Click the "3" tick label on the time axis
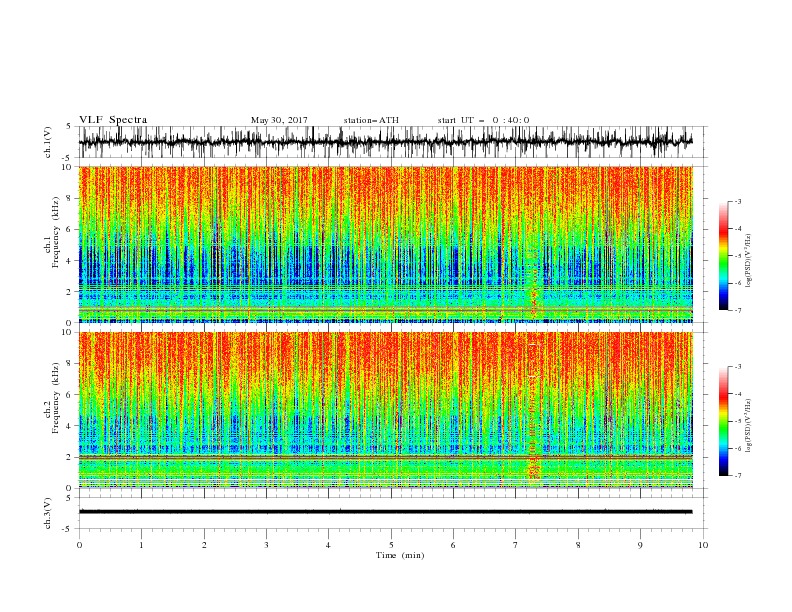Image resolution: width=792 pixels, height=612 pixels. (x=266, y=545)
